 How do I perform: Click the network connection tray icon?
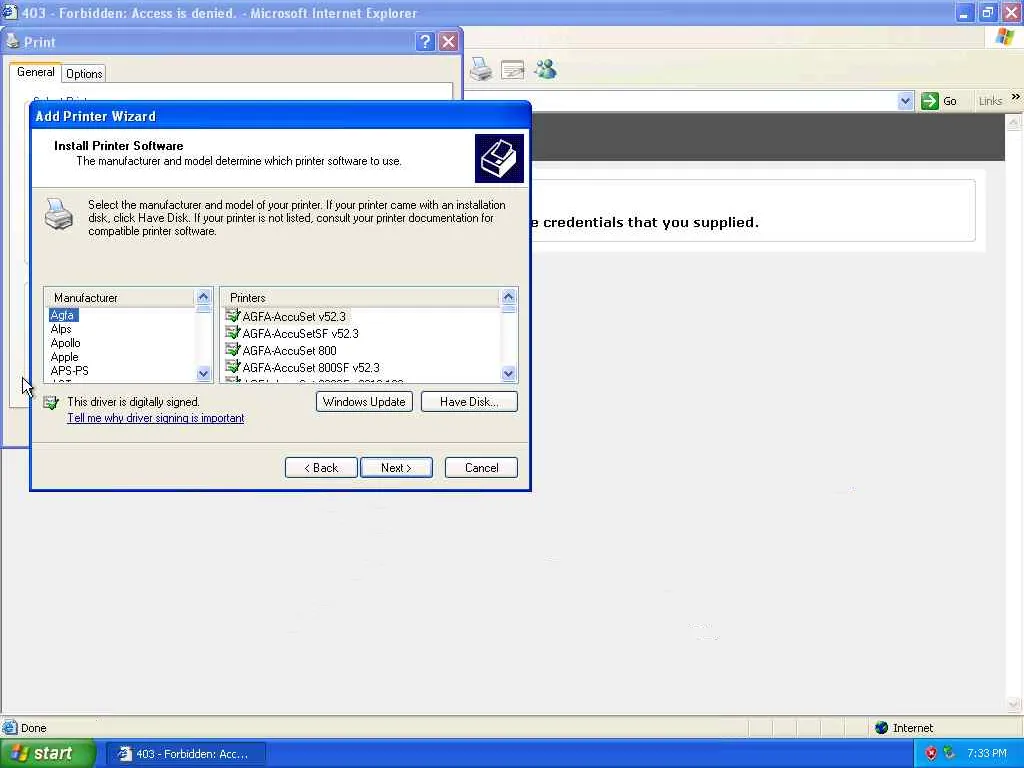949,753
